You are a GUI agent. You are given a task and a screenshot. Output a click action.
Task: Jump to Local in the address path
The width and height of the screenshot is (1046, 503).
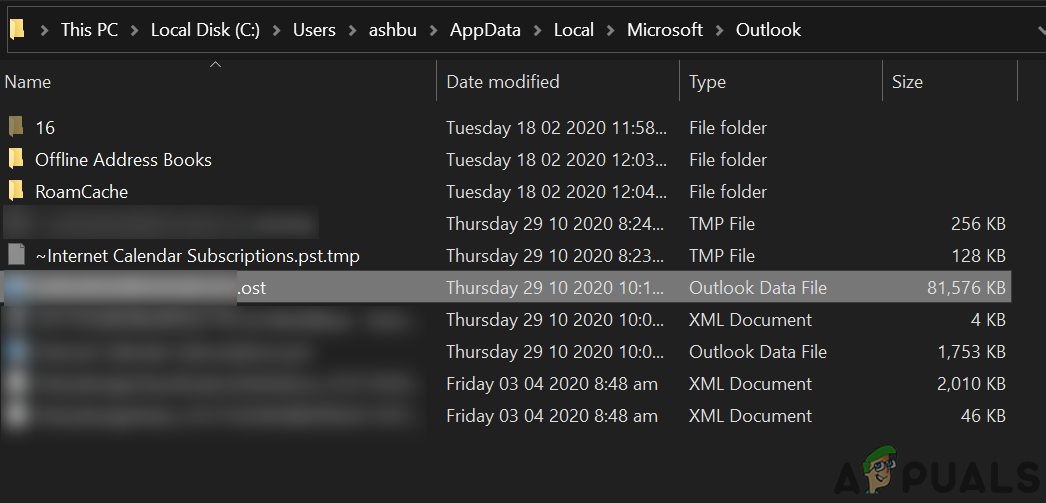click(x=574, y=30)
